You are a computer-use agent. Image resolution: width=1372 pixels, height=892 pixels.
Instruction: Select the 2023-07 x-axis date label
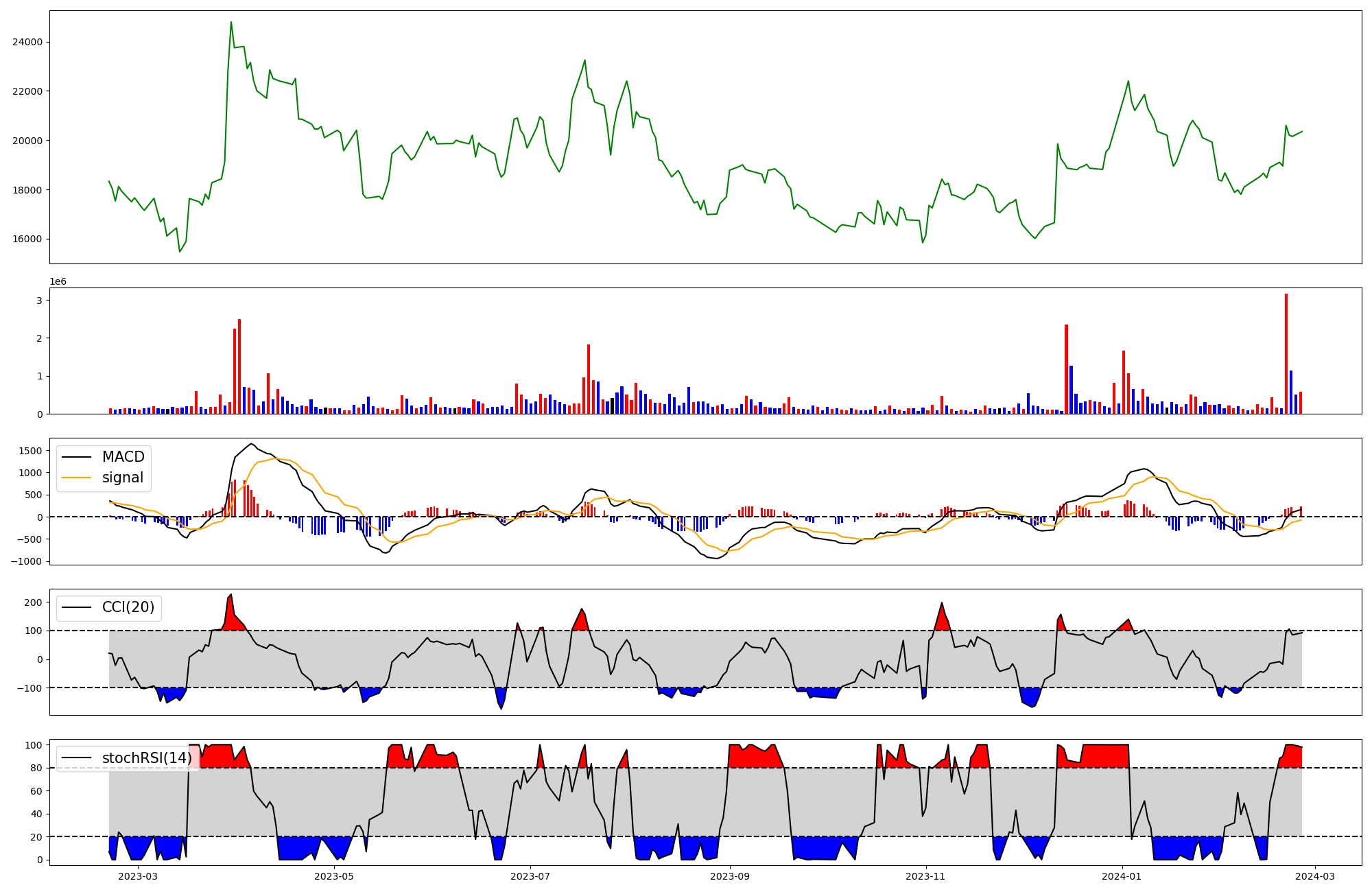click(x=530, y=876)
